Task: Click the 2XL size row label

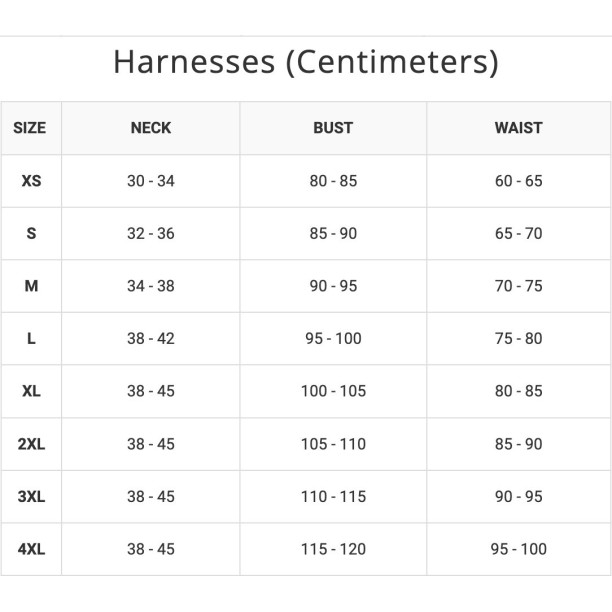Action: 31,444
